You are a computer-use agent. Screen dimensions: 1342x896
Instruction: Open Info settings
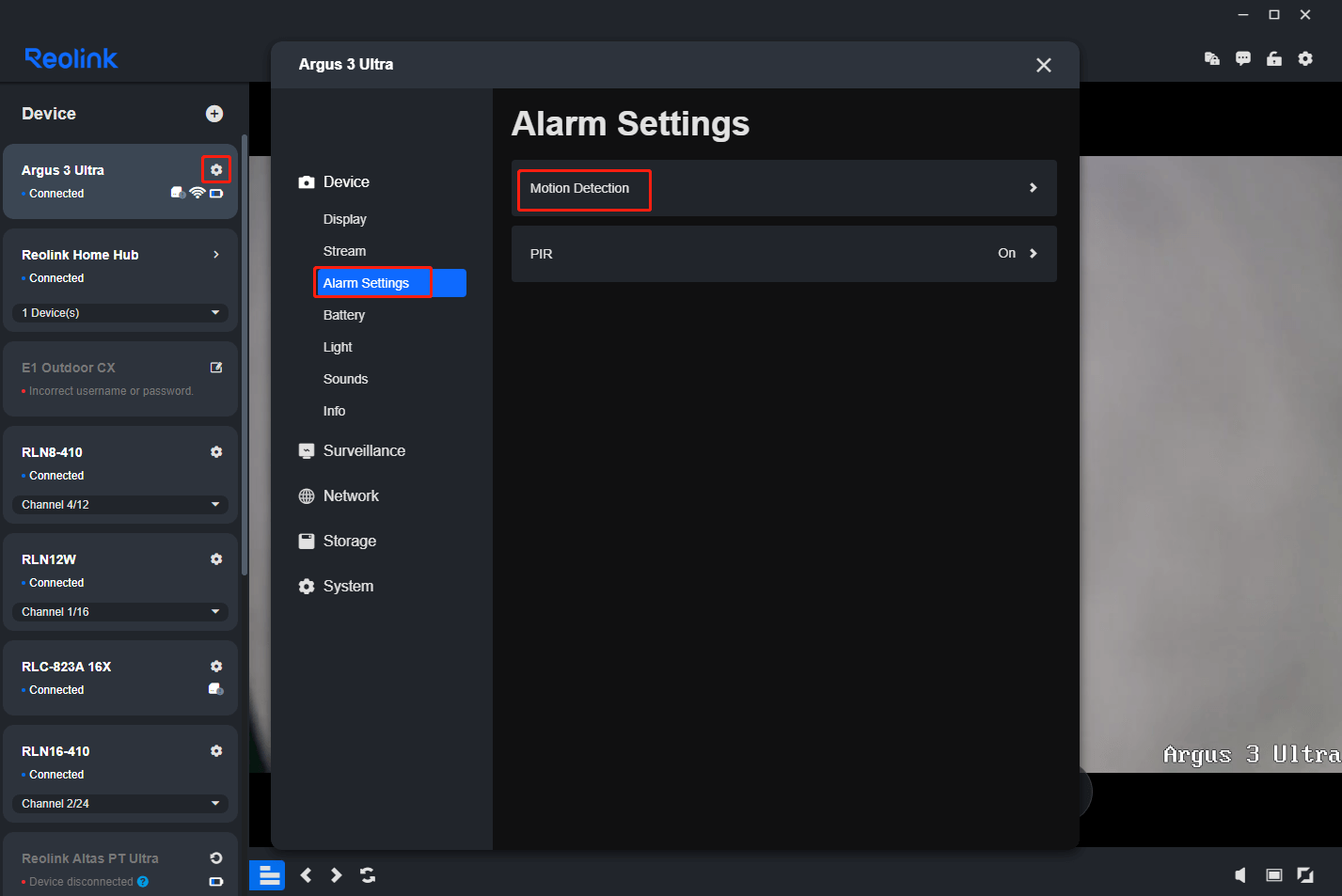334,411
